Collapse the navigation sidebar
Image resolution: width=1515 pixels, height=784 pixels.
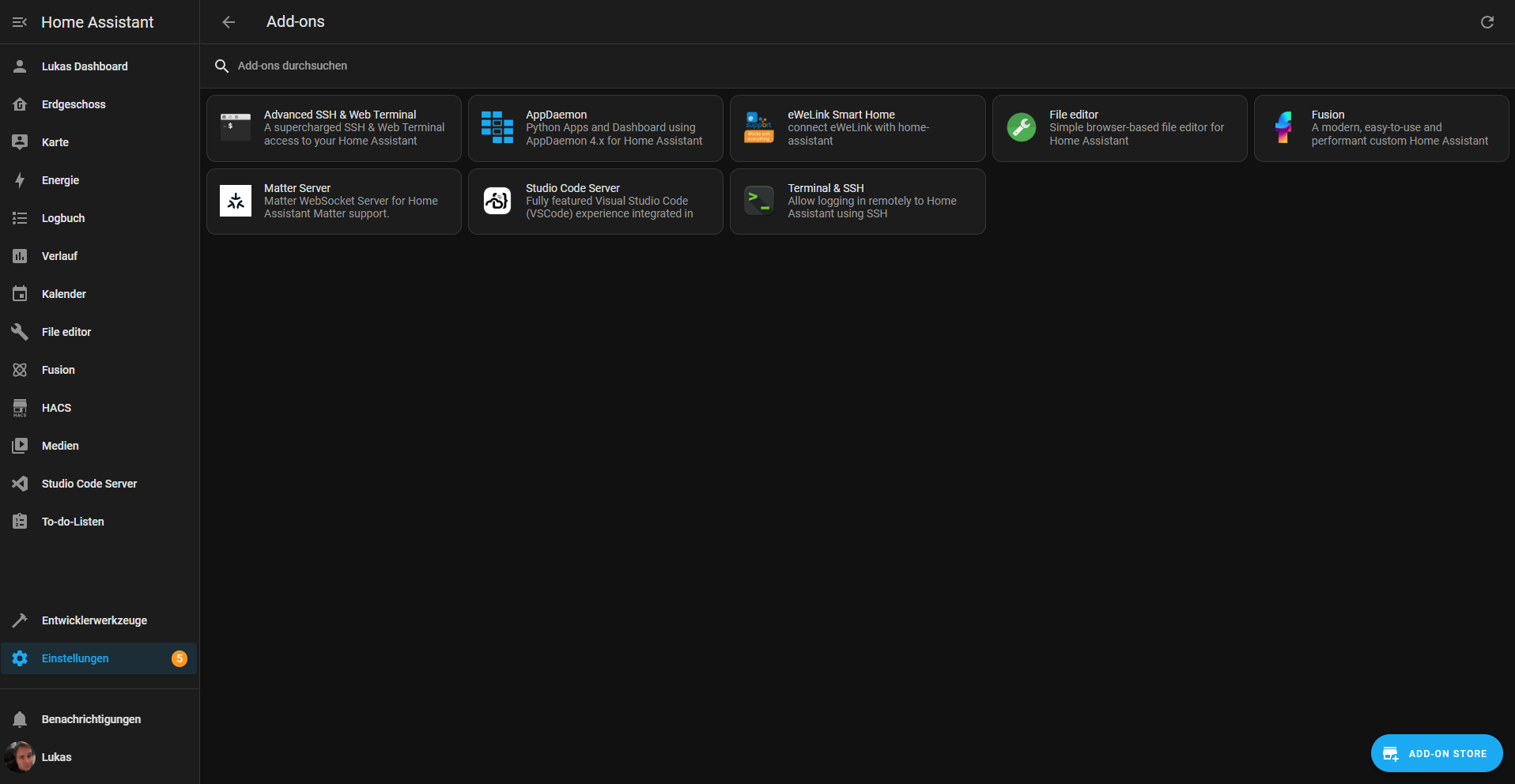[19, 21]
